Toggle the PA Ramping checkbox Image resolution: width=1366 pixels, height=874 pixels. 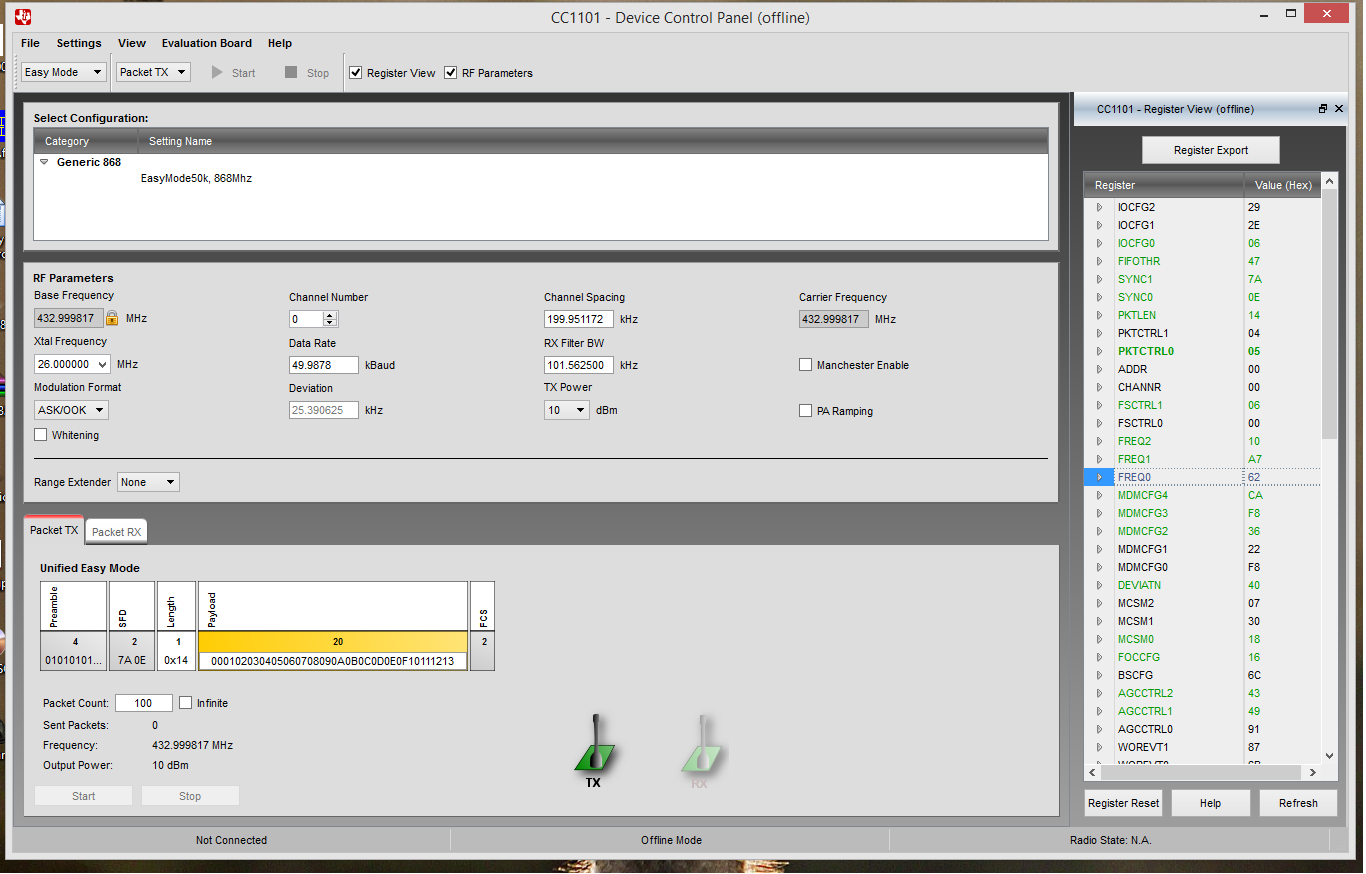click(x=806, y=411)
